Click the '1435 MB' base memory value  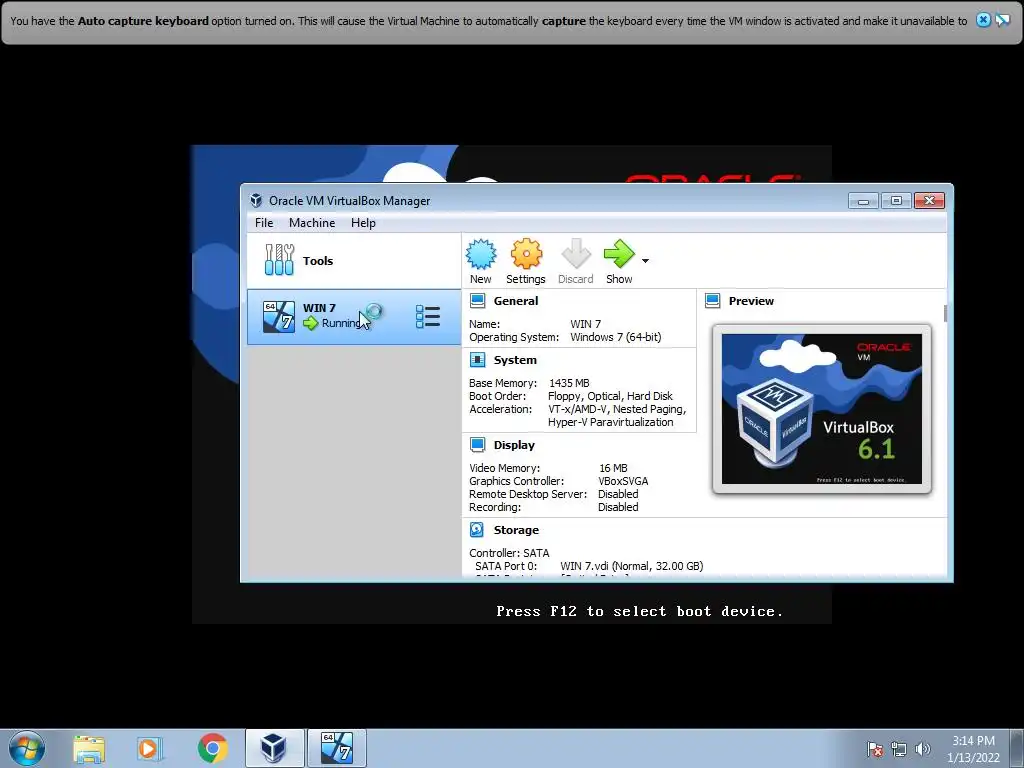(x=569, y=383)
